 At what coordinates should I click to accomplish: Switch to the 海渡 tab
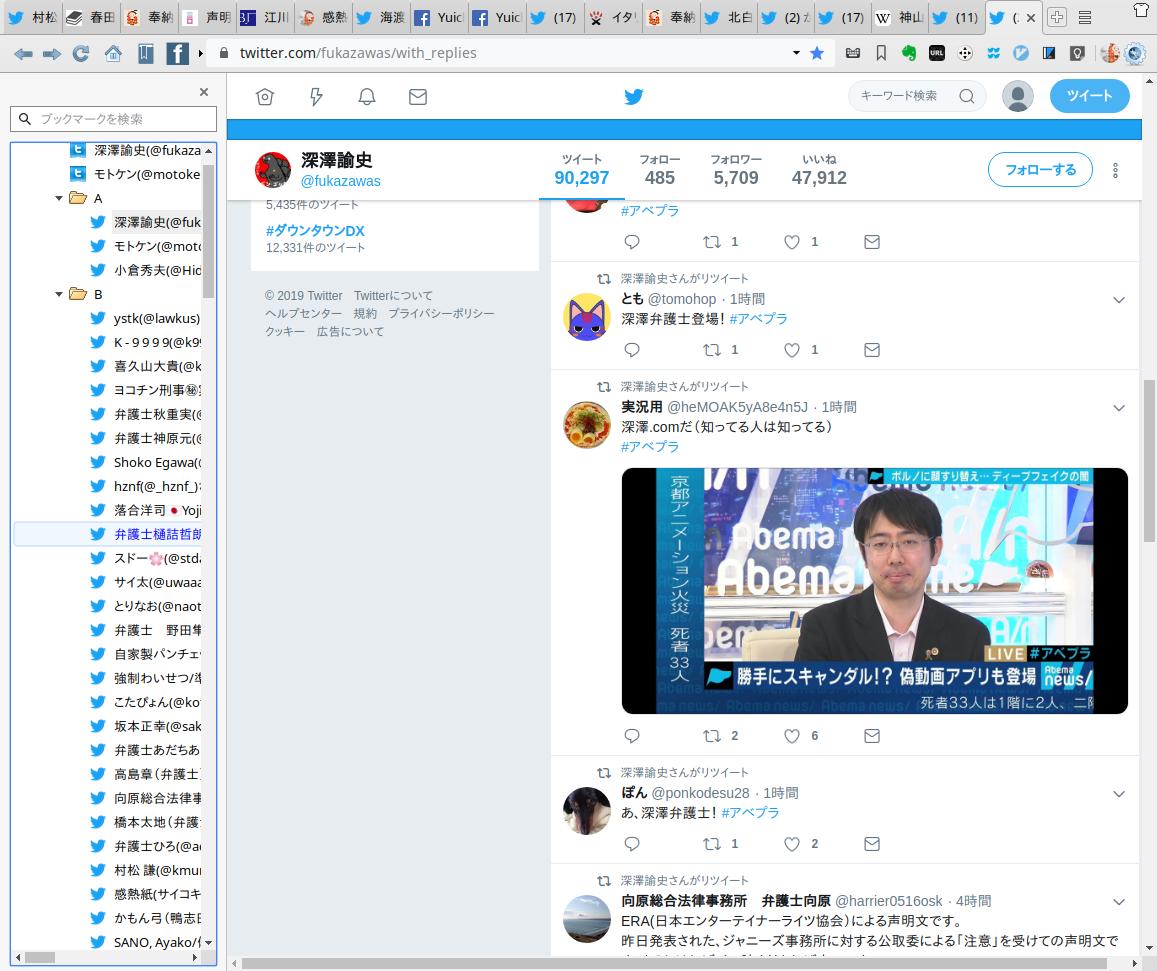coord(380,17)
